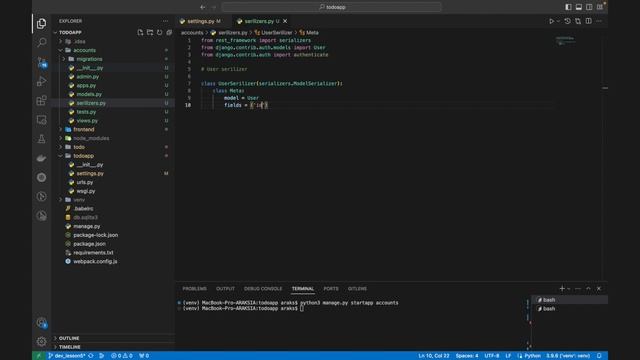640x360 pixels.
Task: Click the New File icon in explorer
Action: [x=140, y=32]
